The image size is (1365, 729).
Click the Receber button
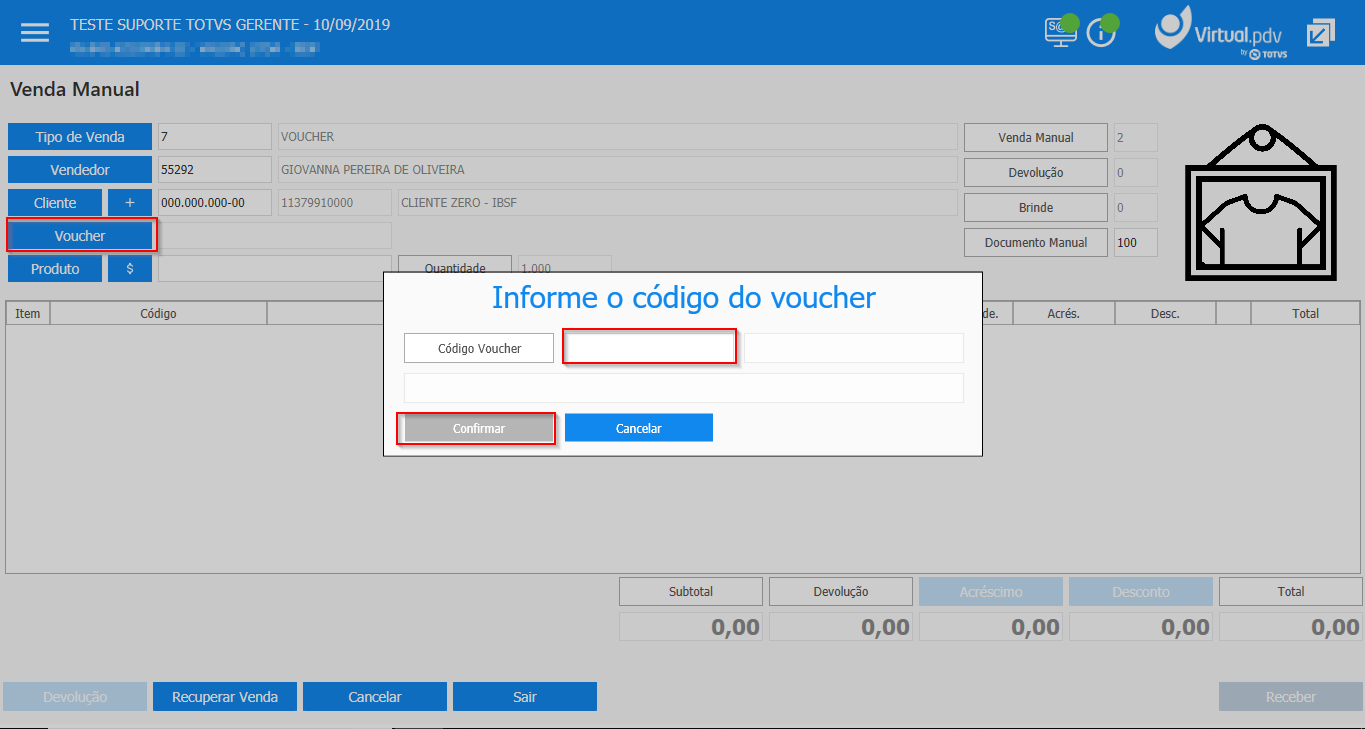1291,697
